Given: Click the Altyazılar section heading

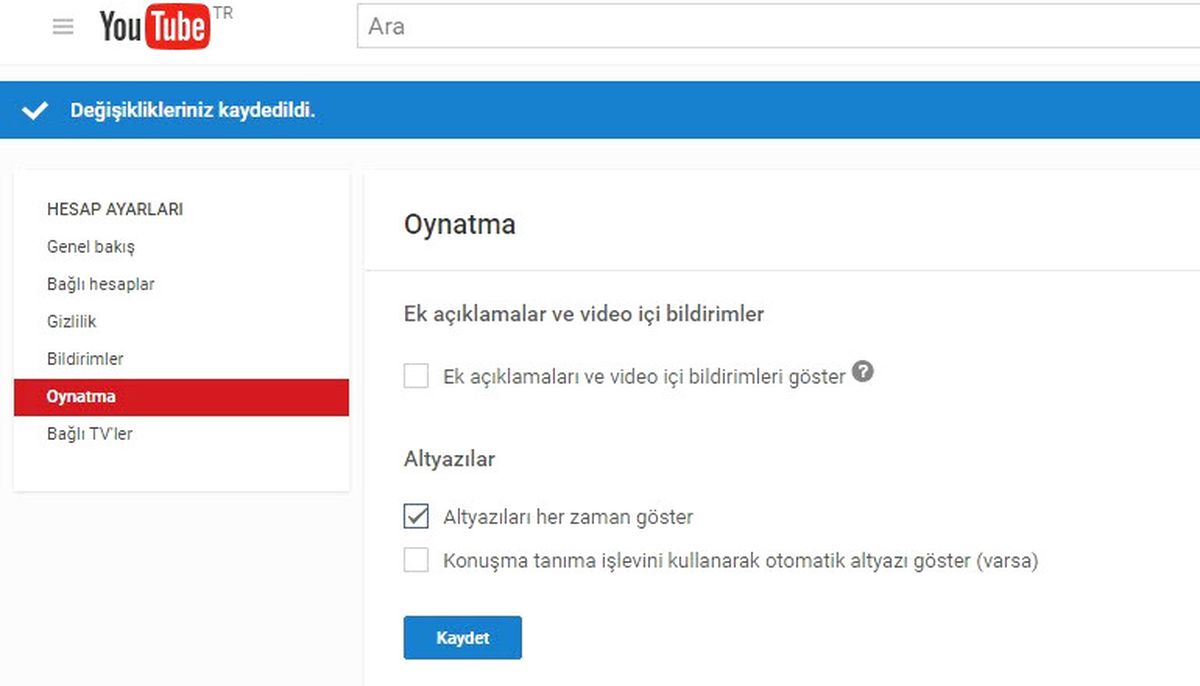Looking at the screenshot, I should pyautogui.click(x=450, y=460).
